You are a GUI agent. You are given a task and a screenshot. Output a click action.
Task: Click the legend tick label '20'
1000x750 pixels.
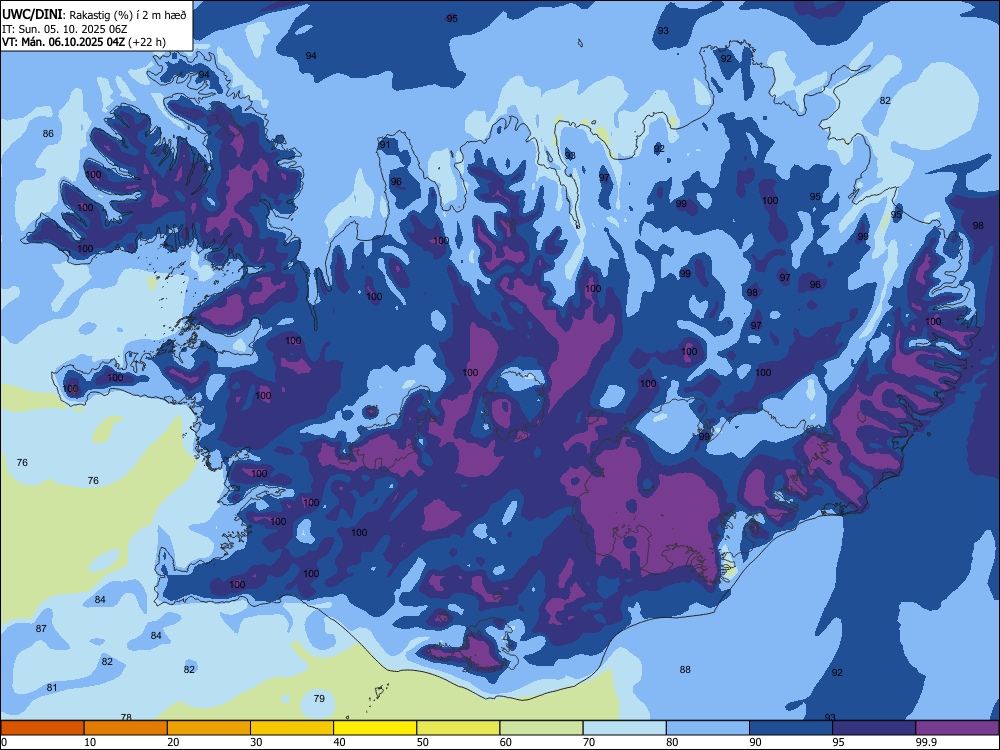tap(173, 742)
